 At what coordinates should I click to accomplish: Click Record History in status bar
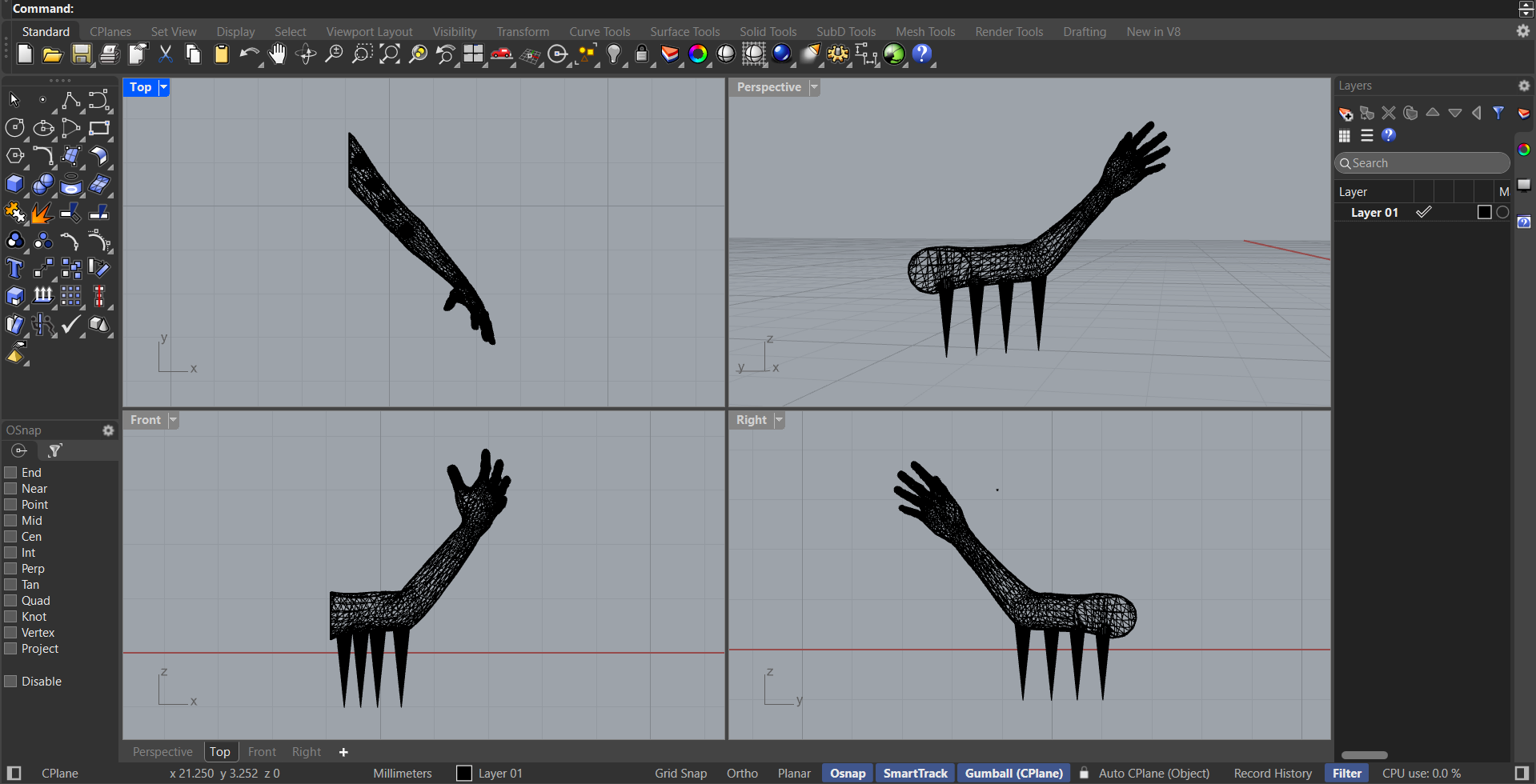1273,774
